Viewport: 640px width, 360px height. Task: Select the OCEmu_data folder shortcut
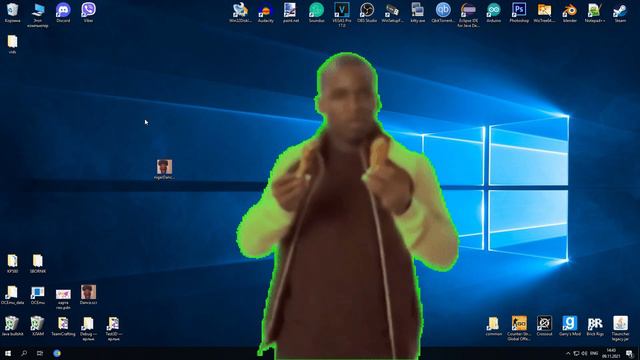click(12, 295)
